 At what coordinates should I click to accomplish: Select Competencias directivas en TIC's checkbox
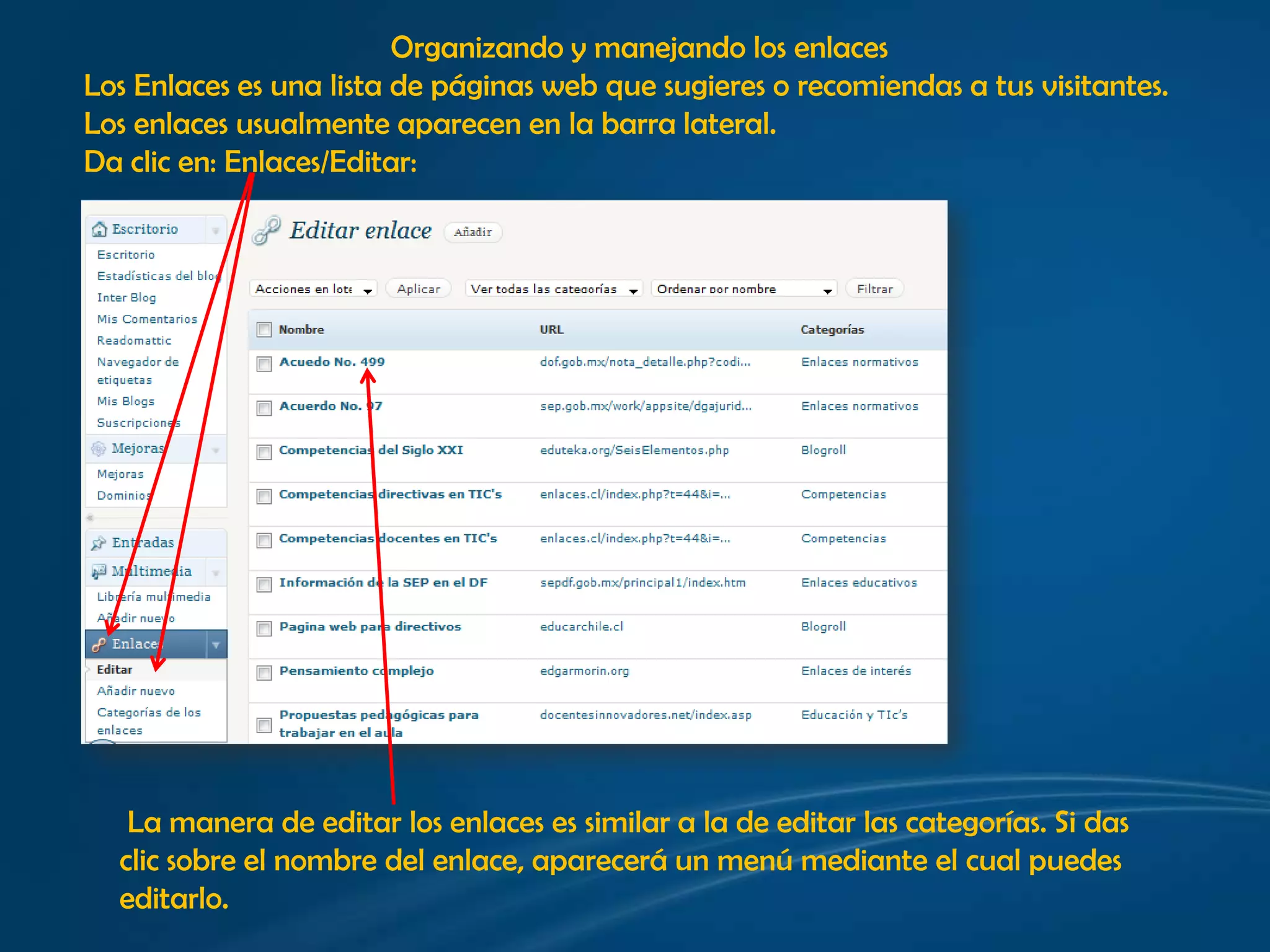pyautogui.click(x=264, y=496)
